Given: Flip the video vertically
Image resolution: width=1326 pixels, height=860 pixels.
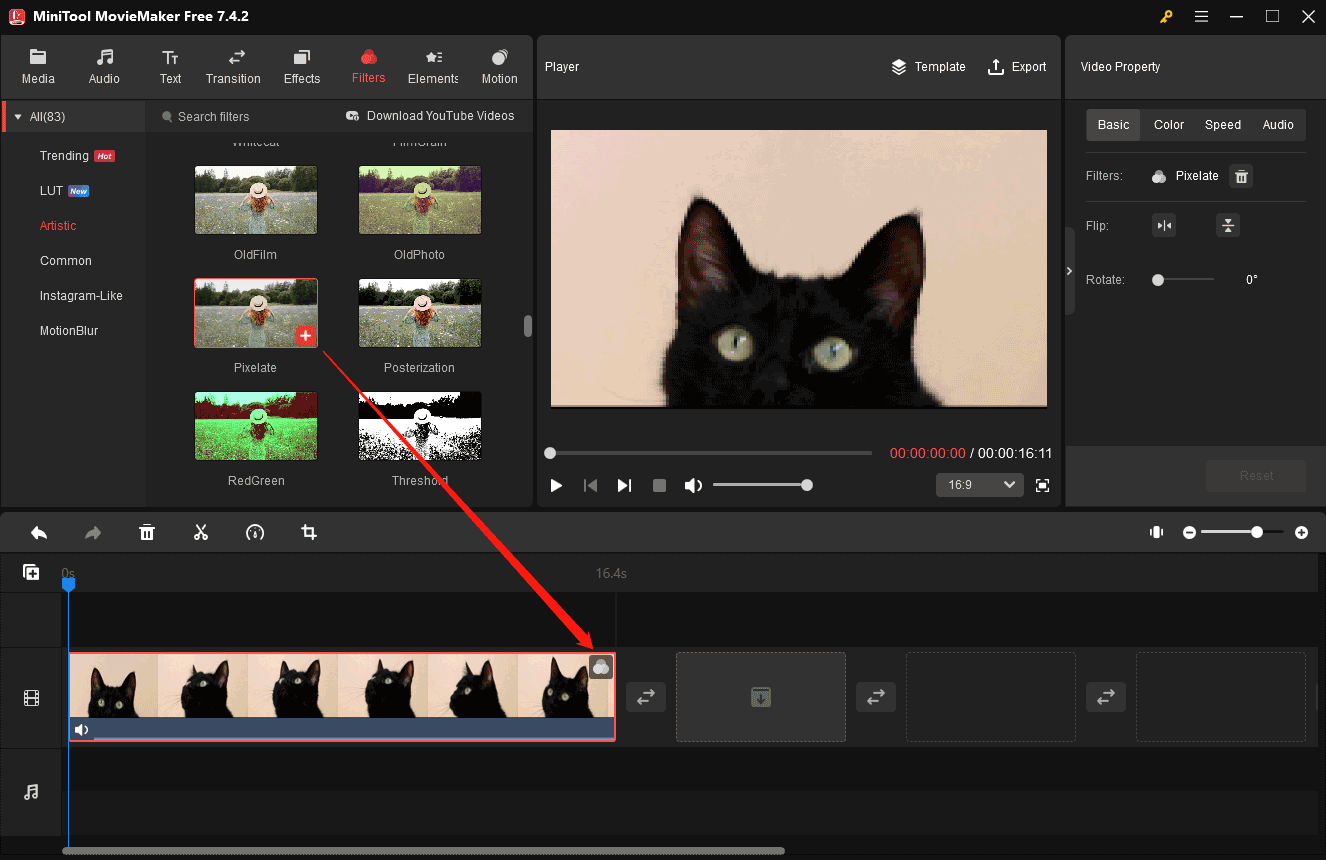Looking at the screenshot, I should point(1228,225).
